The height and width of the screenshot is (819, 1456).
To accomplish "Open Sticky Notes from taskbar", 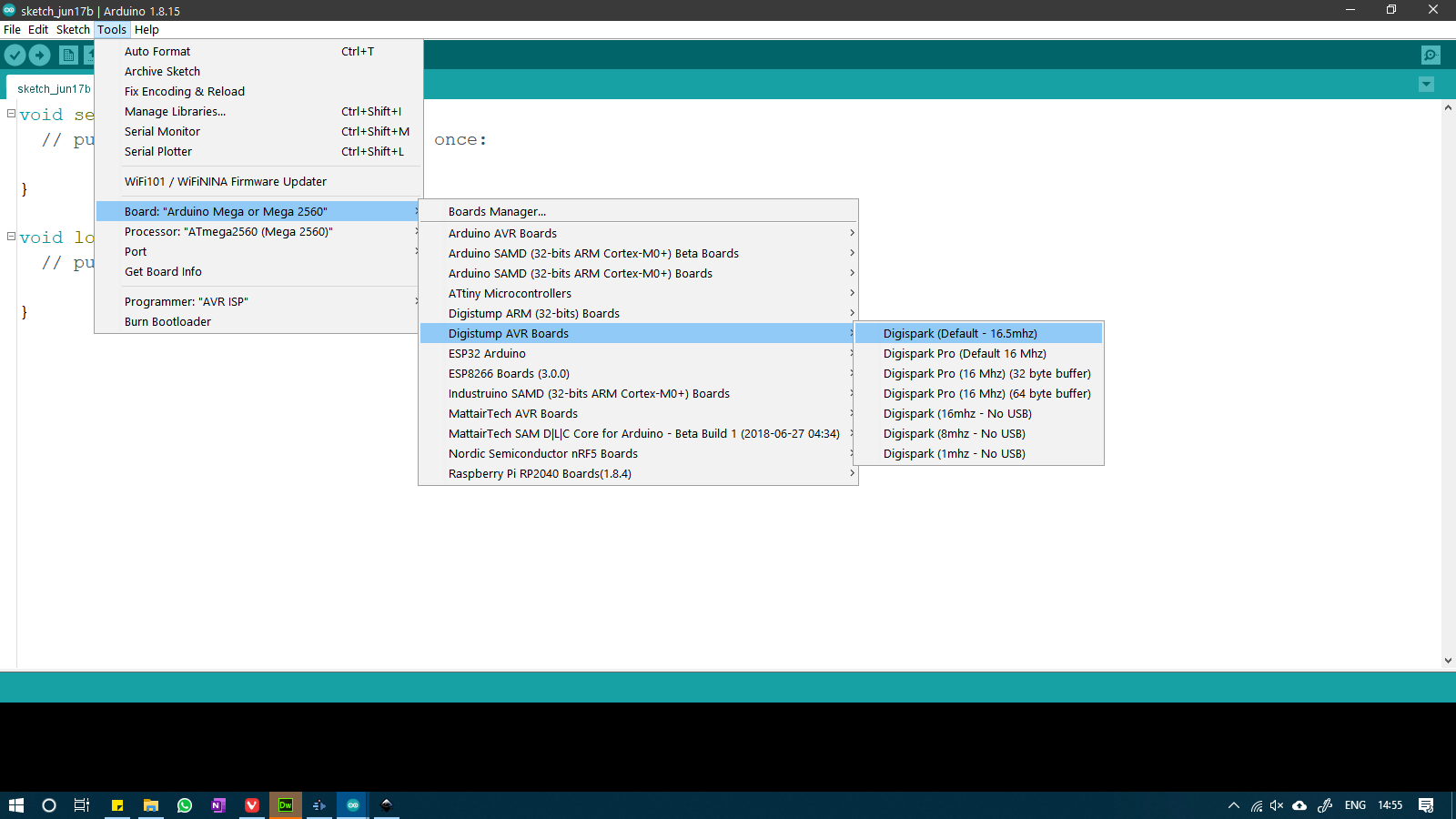I will point(117,805).
